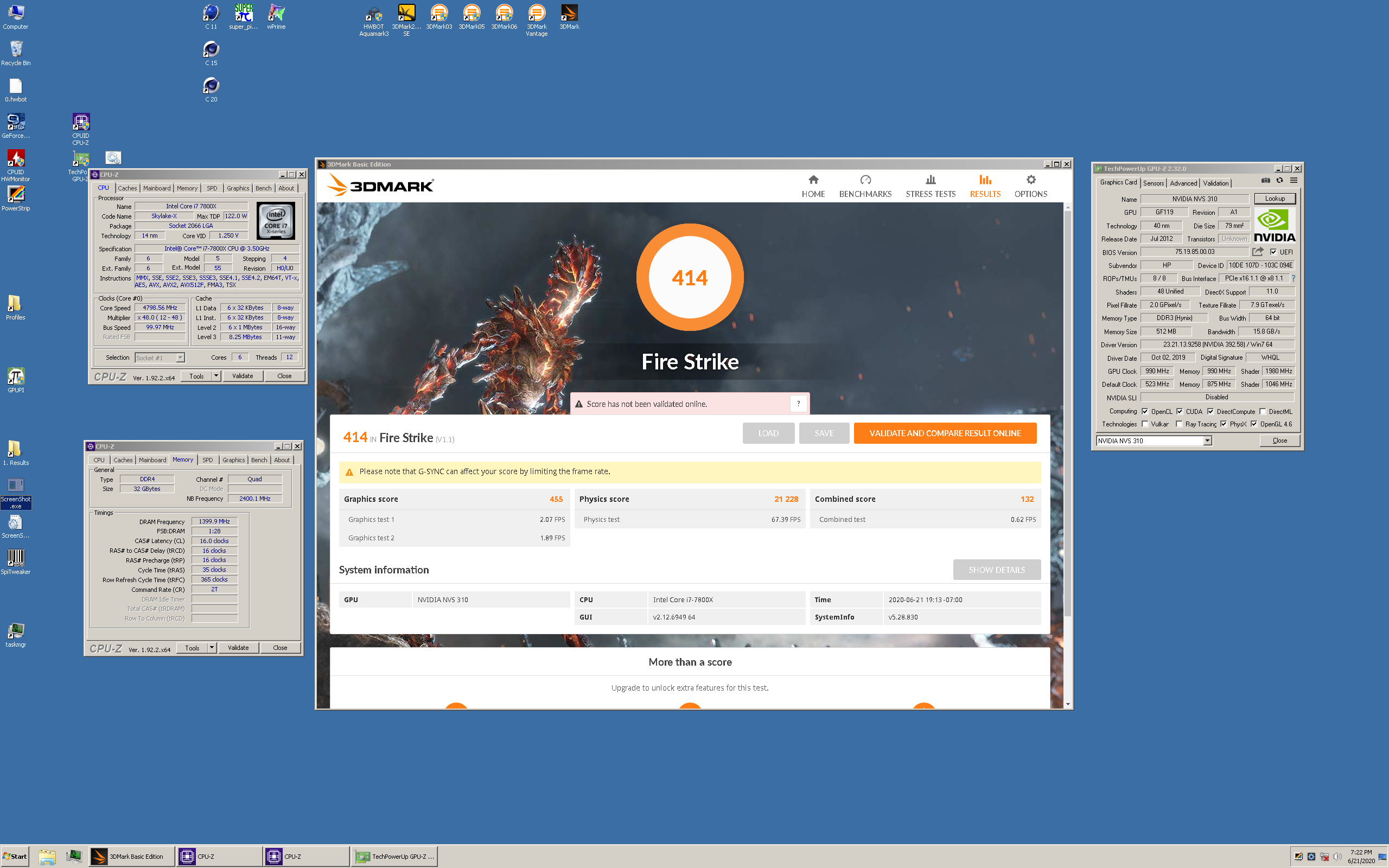The image size is (1389, 868).
Task: Toggle the UEFI checkbox in GPU-Z
Action: tap(1273, 251)
